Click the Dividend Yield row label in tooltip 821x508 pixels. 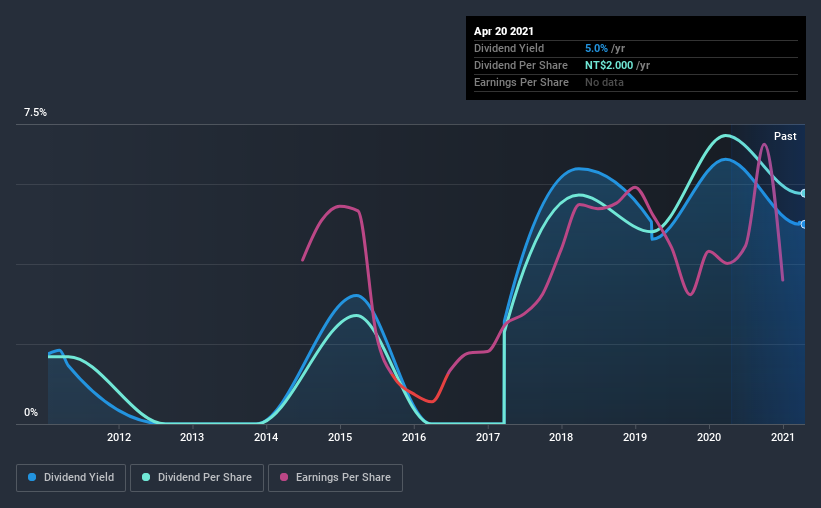click(x=509, y=48)
